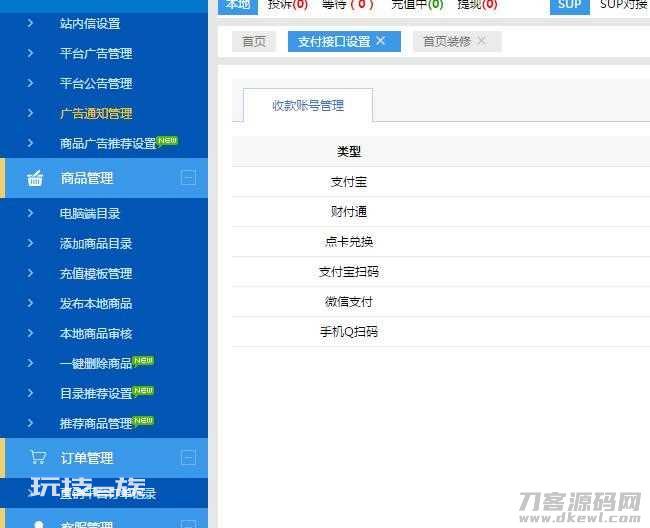Click the NEW badge on 目录推荐设置
Viewport: 650px width, 528px height.
(x=143, y=391)
